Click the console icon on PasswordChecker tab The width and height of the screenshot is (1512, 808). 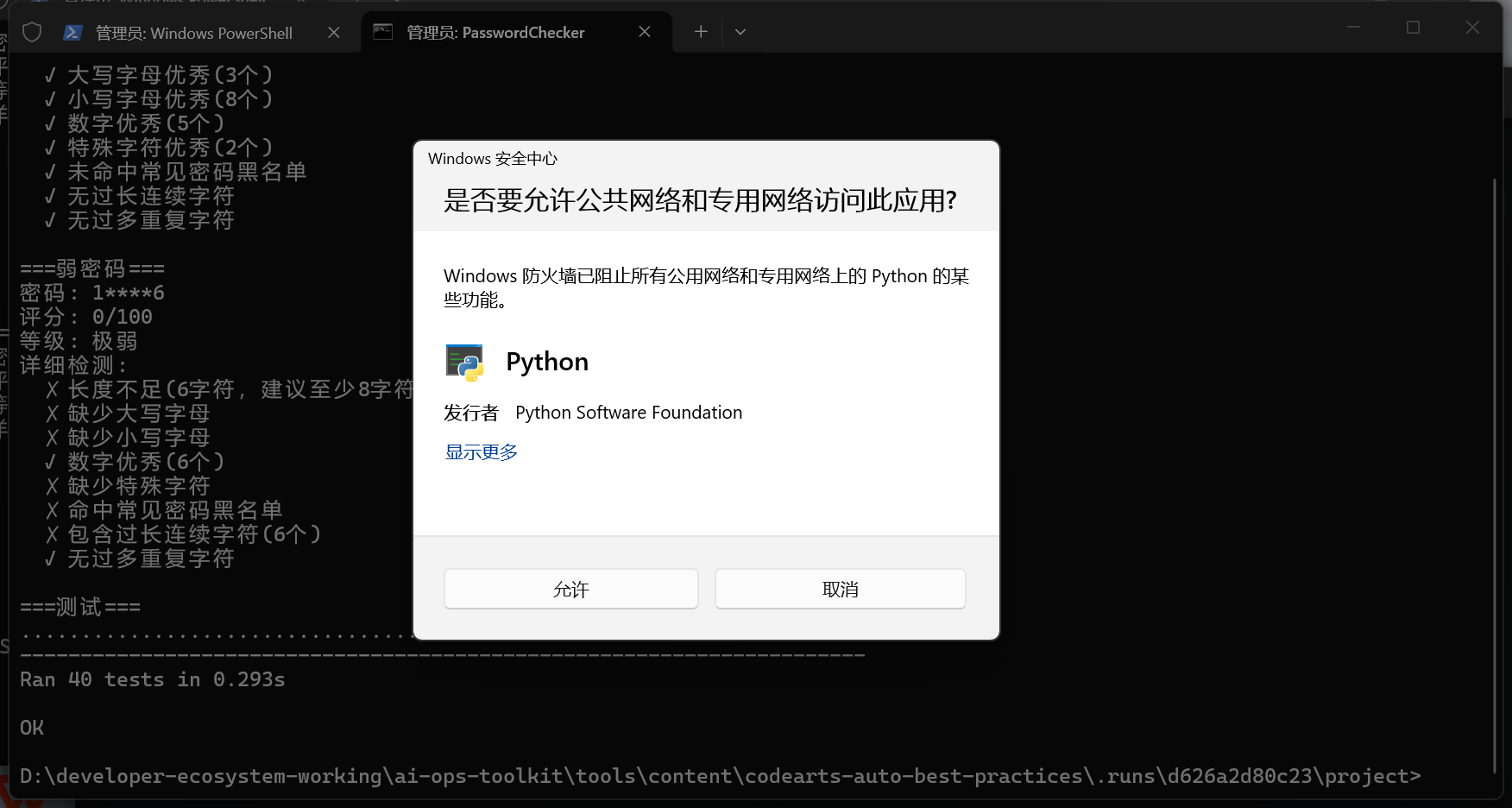coord(382,32)
